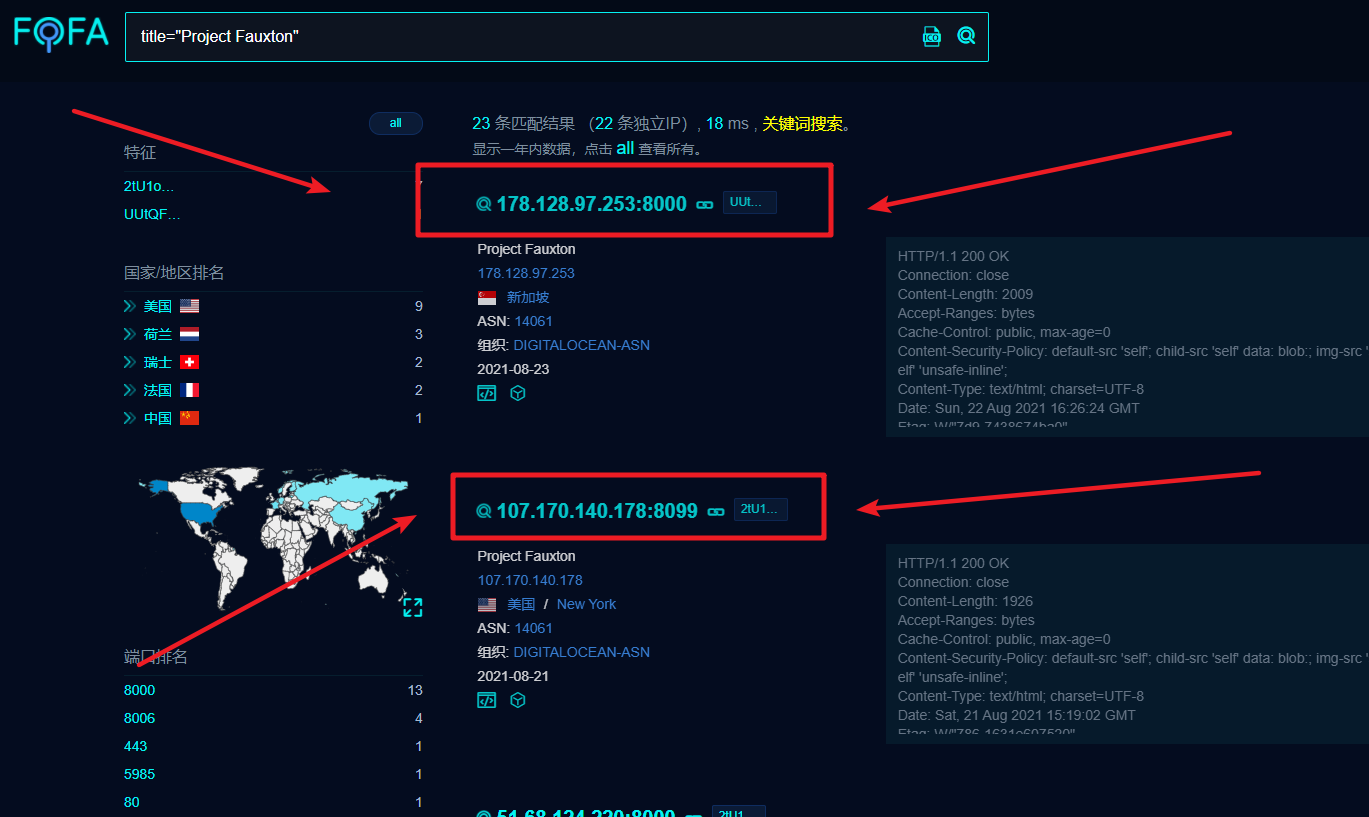The width and height of the screenshot is (1369, 817).
Task: Select the 端口排名 port 8000 filter
Action: [139, 689]
